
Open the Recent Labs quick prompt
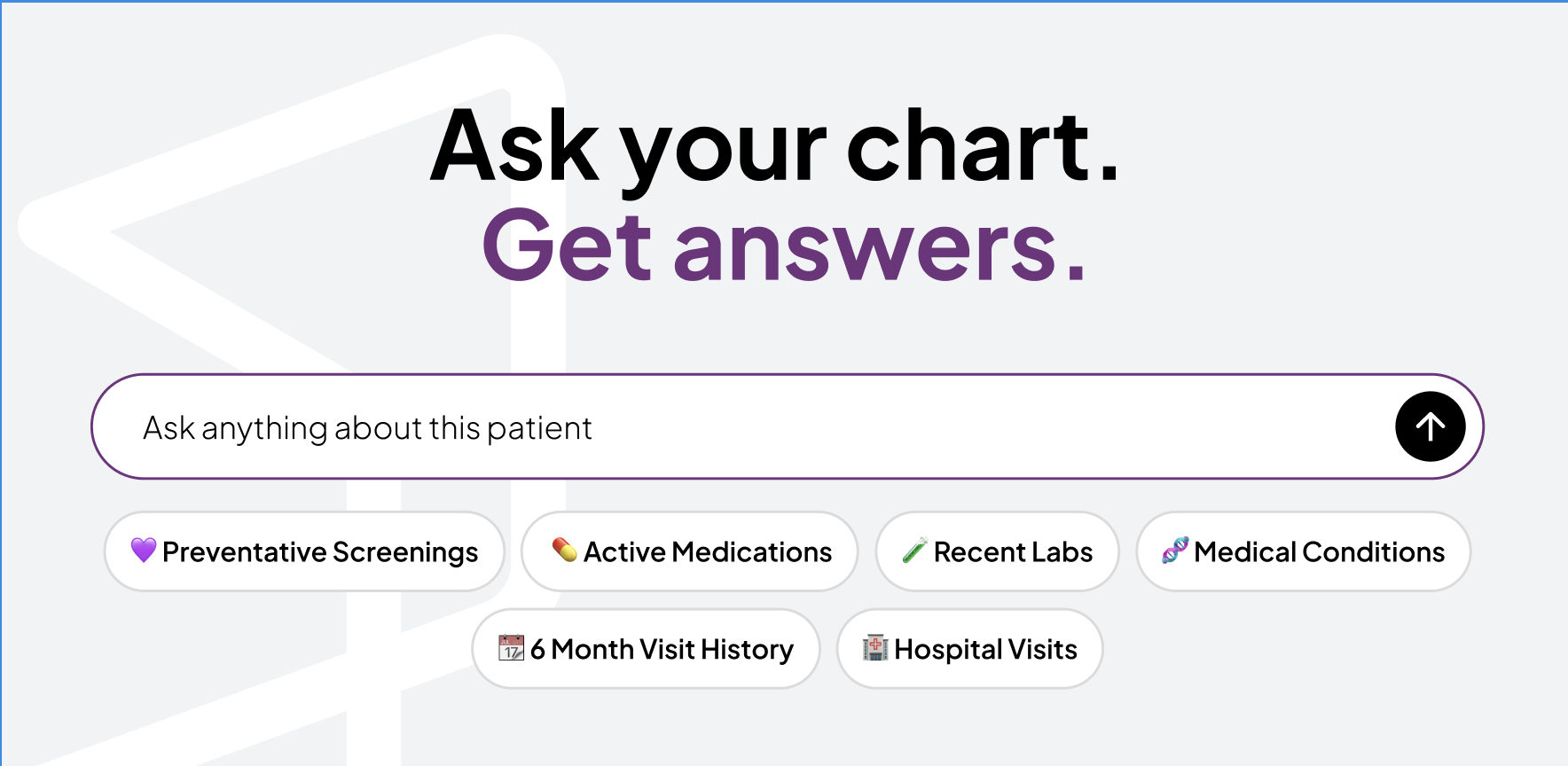coord(996,551)
